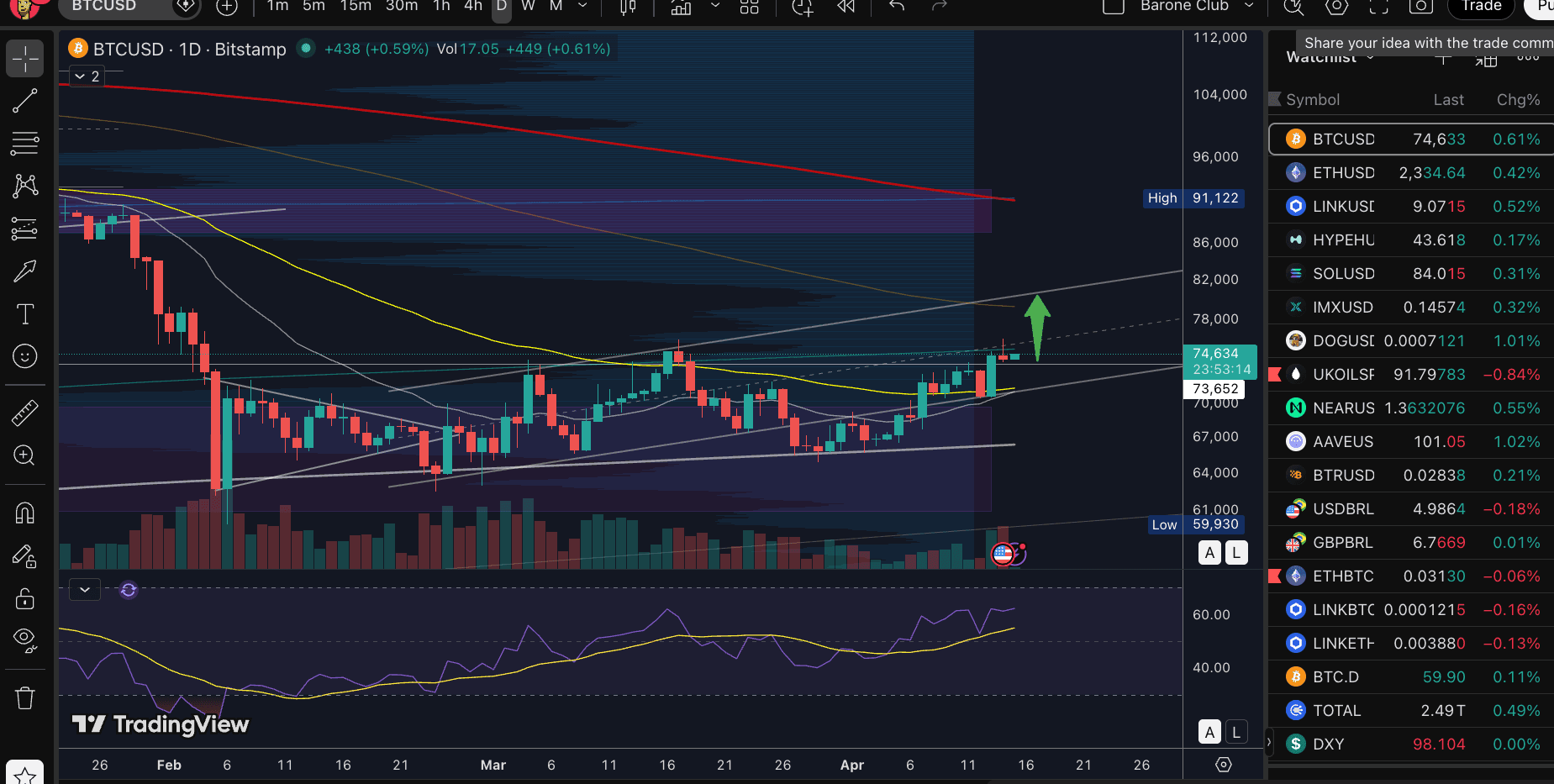1554x784 pixels.
Task: Switch to the 1m timeframe
Action: coord(277,6)
